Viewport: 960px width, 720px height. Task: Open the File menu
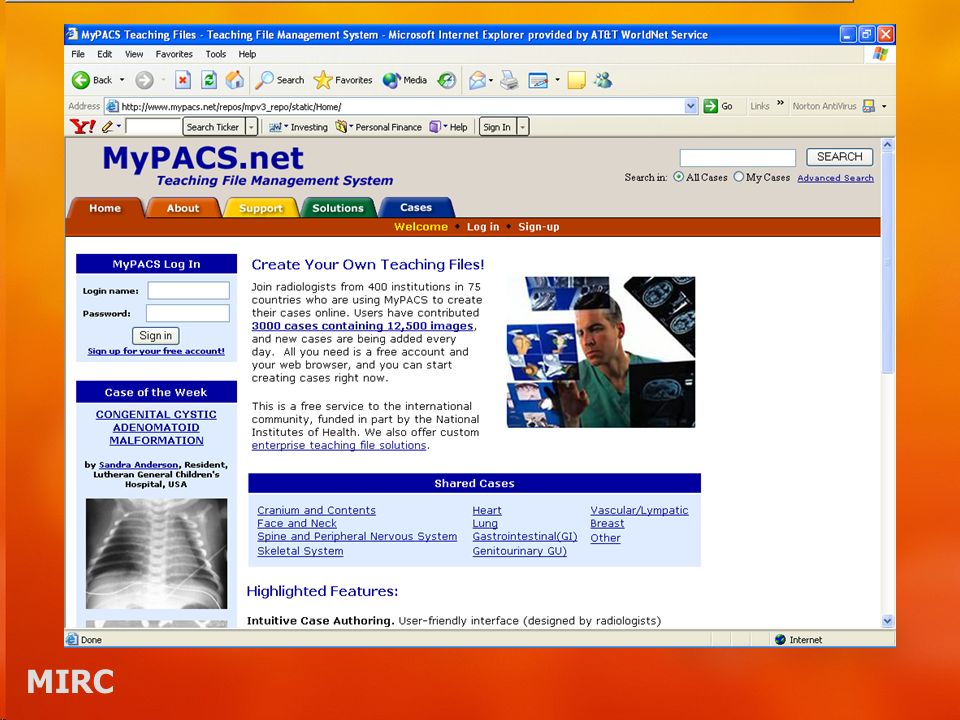tap(78, 54)
